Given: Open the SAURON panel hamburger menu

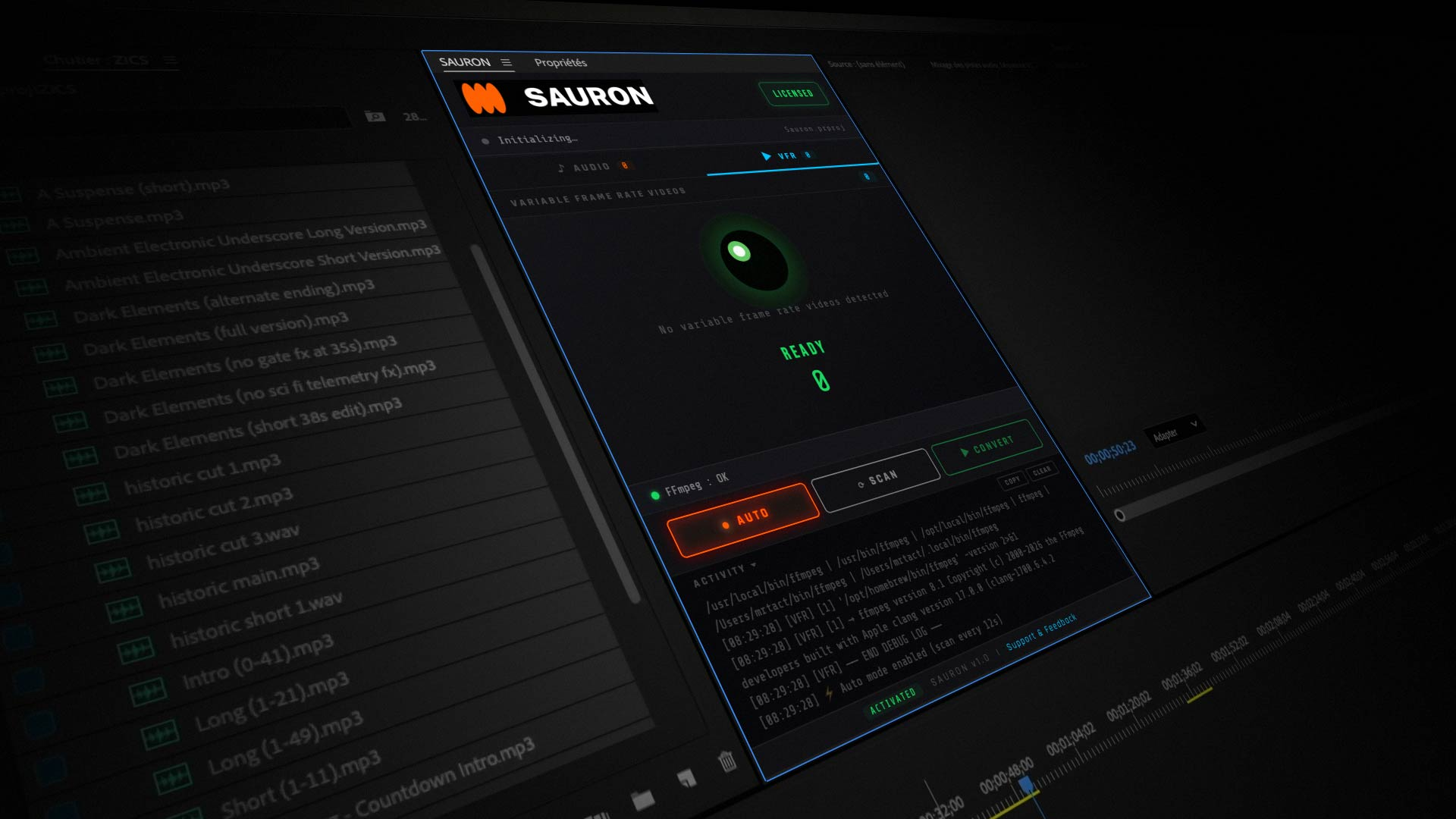Looking at the screenshot, I should tap(506, 63).
